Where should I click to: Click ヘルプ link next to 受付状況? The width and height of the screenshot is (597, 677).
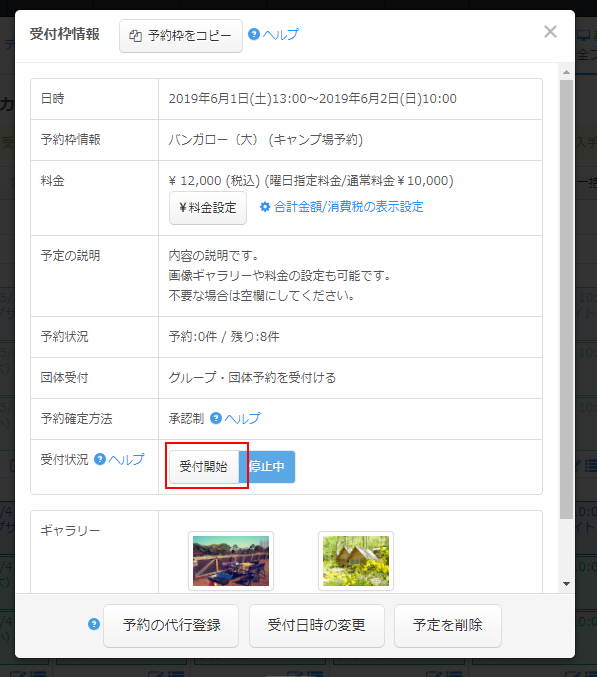(x=126, y=459)
